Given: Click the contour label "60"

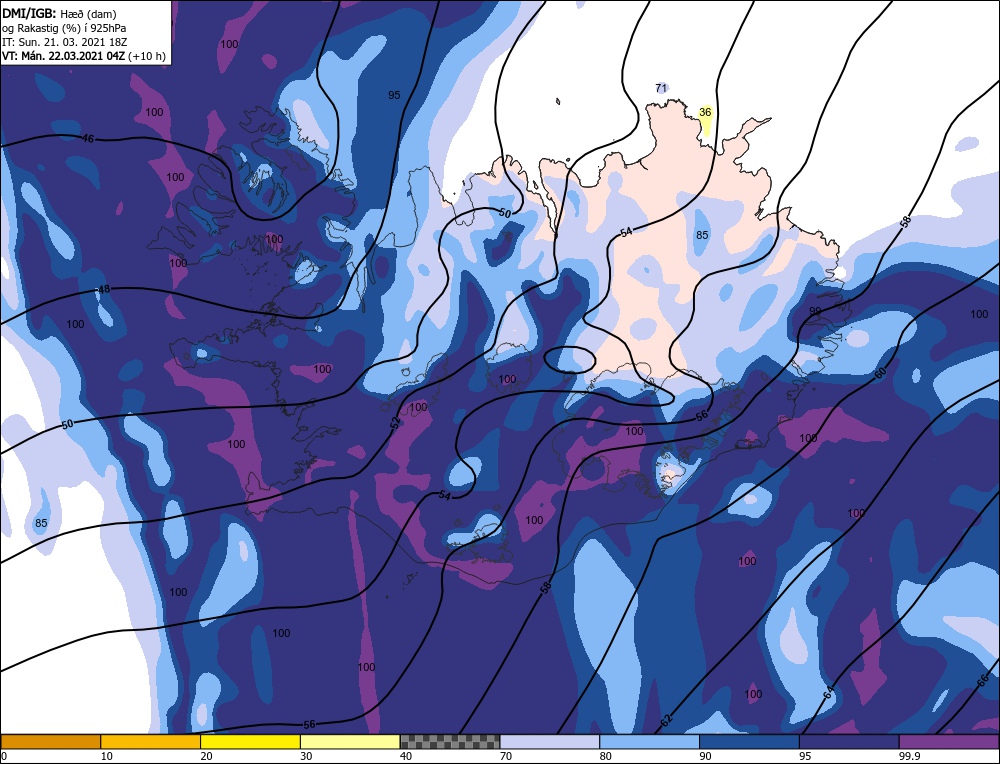Looking at the screenshot, I should click(880, 374).
